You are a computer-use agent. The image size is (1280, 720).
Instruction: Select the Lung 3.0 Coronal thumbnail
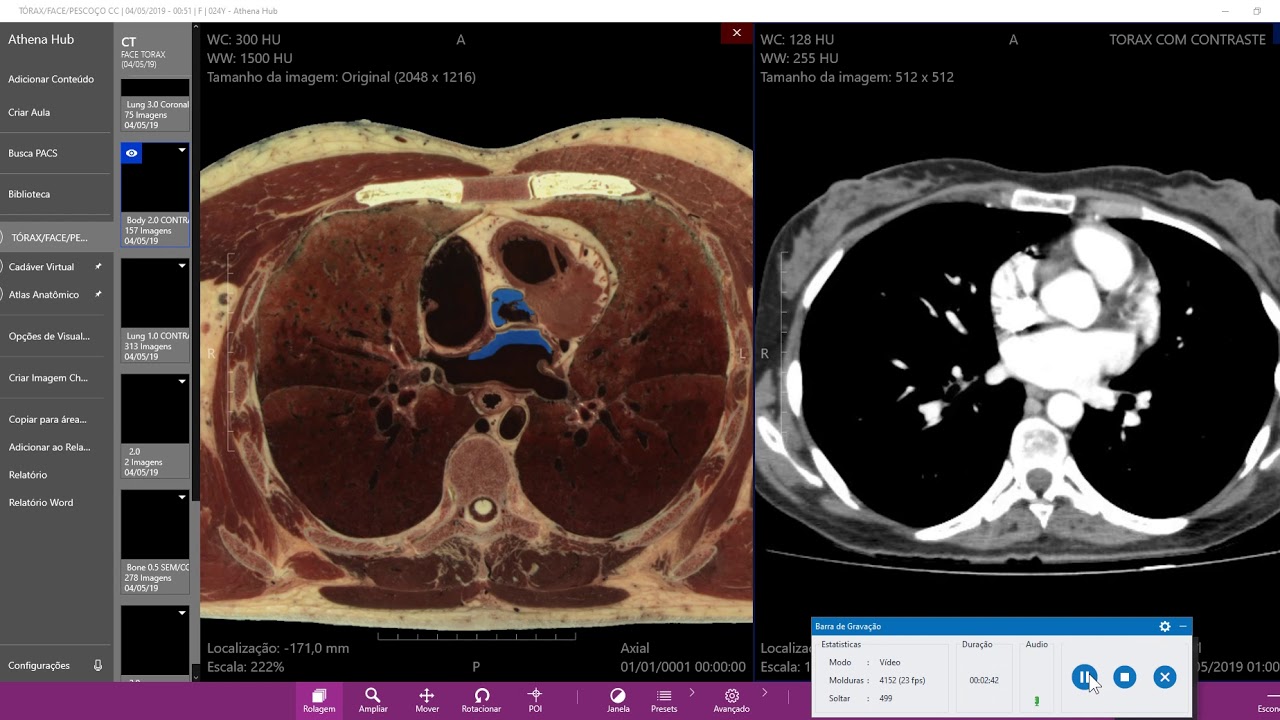point(155,106)
